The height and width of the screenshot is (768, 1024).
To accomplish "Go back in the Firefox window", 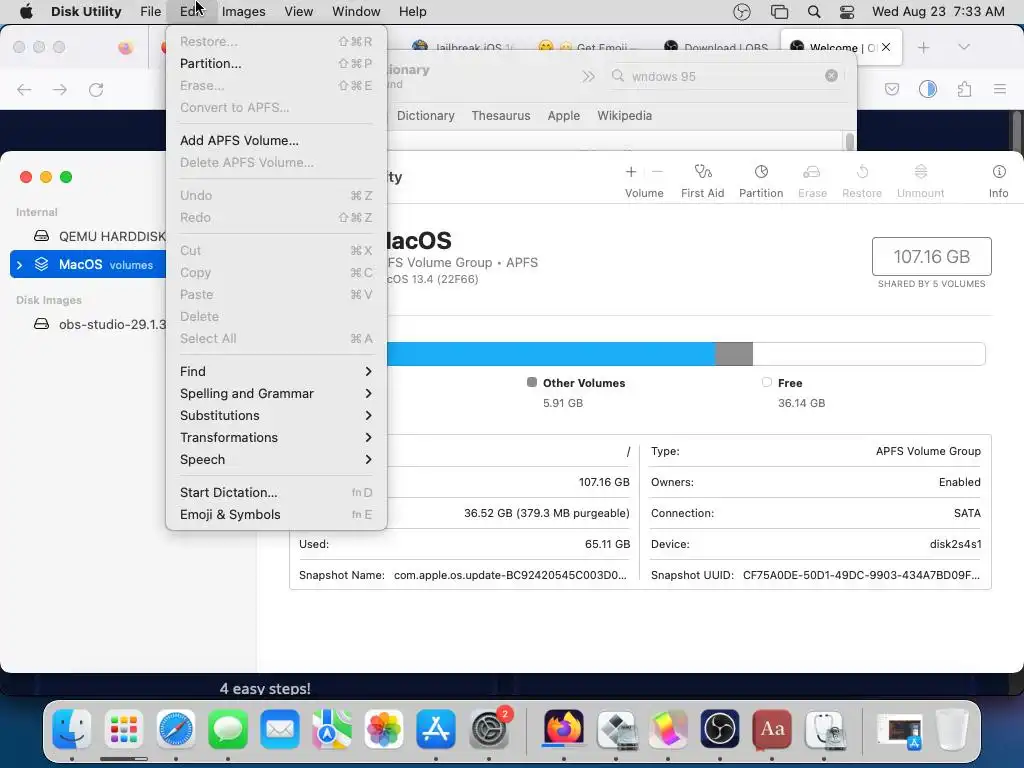I will pyautogui.click(x=24, y=89).
